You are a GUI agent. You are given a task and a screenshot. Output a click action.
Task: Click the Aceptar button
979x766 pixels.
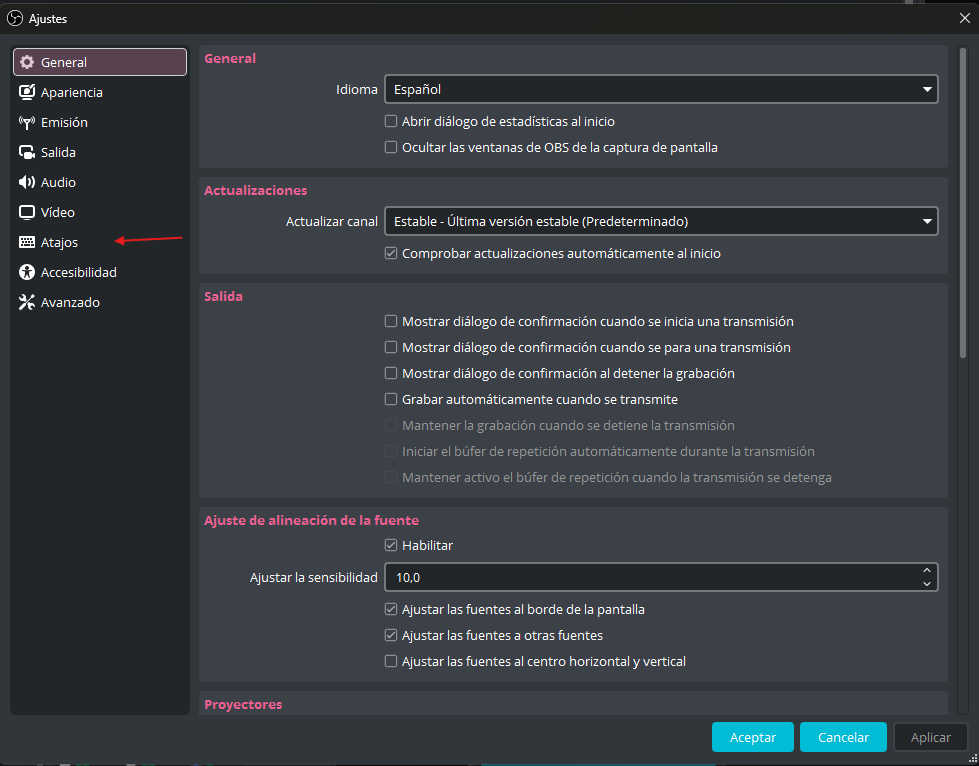point(752,737)
